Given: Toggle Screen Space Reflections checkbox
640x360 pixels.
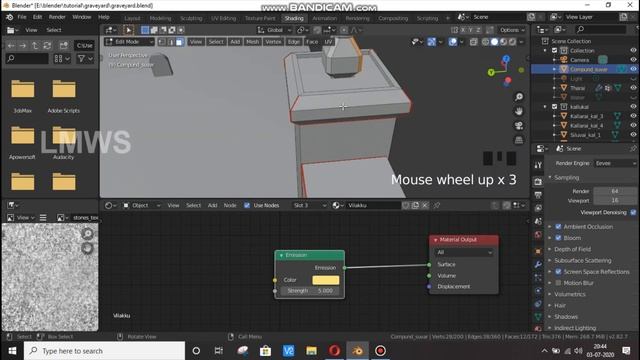Looking at the screenshot, I should click(x=558, y=271).
